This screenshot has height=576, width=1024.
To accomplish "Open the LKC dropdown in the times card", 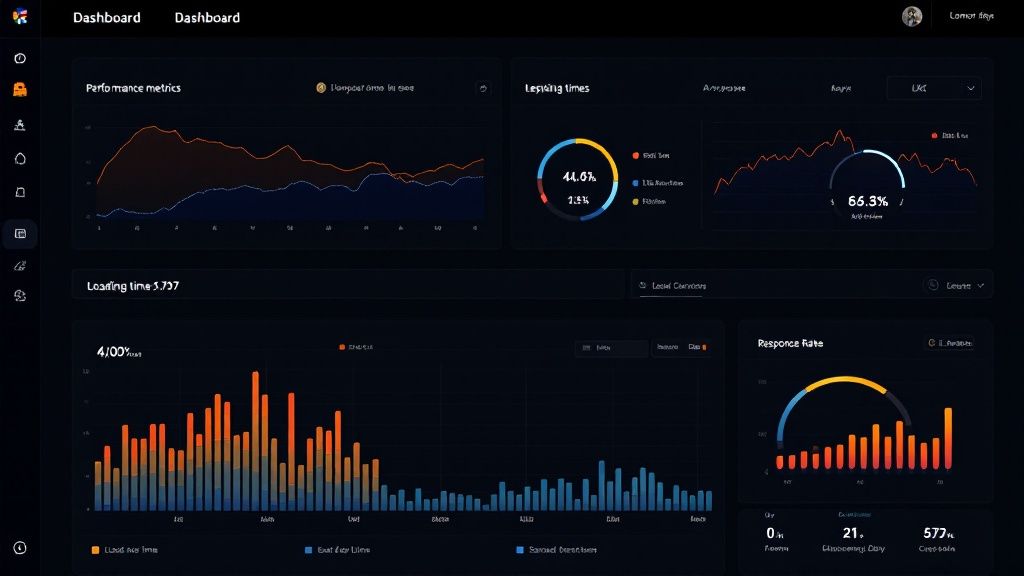I will pyautogui.click(x=935, y=88).
